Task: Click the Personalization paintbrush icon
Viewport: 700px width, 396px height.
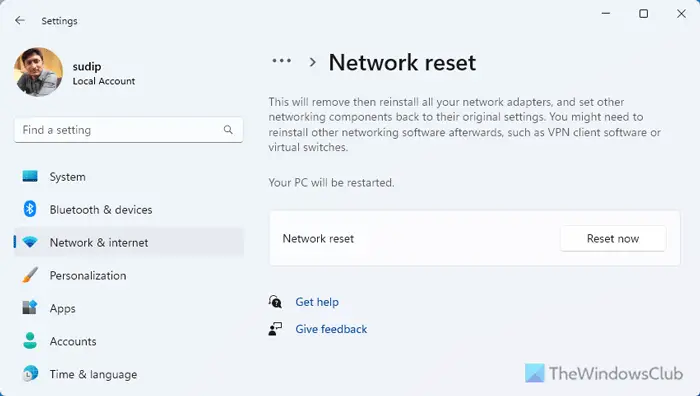Action: (30, 275)
